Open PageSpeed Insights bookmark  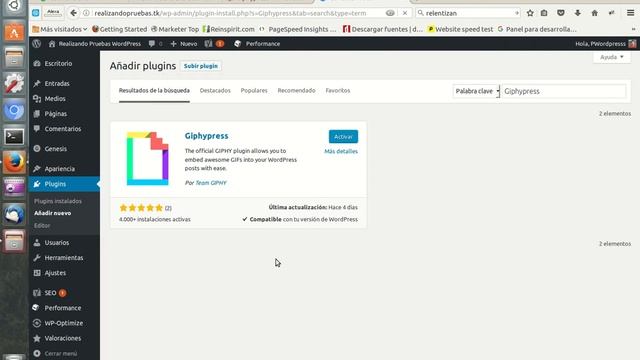pos(298,29)
